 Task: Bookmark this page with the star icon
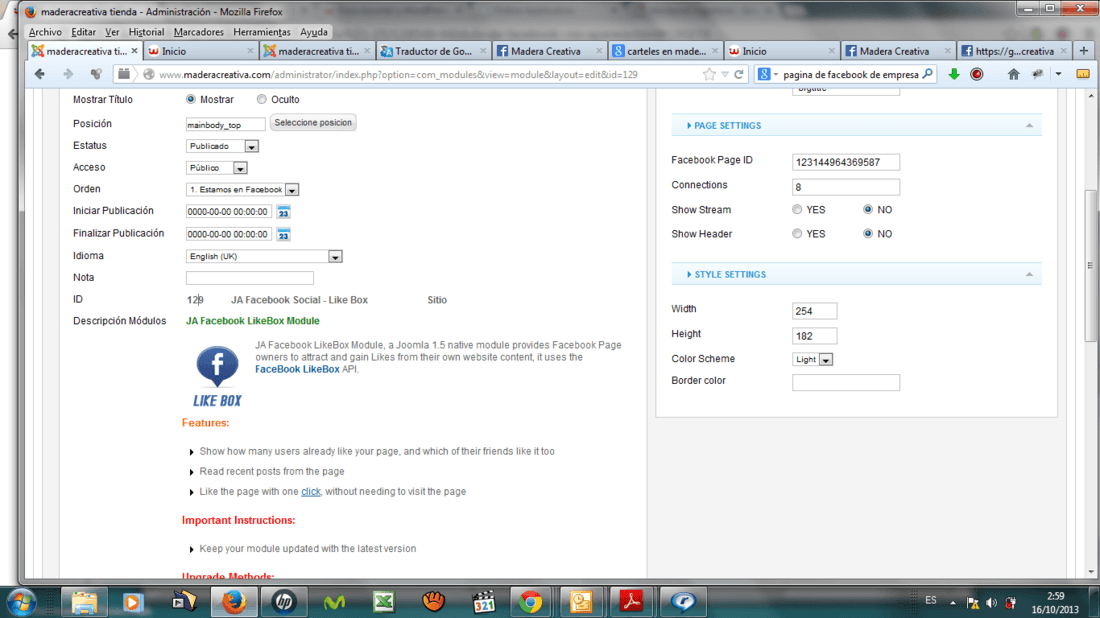[709, 74]
